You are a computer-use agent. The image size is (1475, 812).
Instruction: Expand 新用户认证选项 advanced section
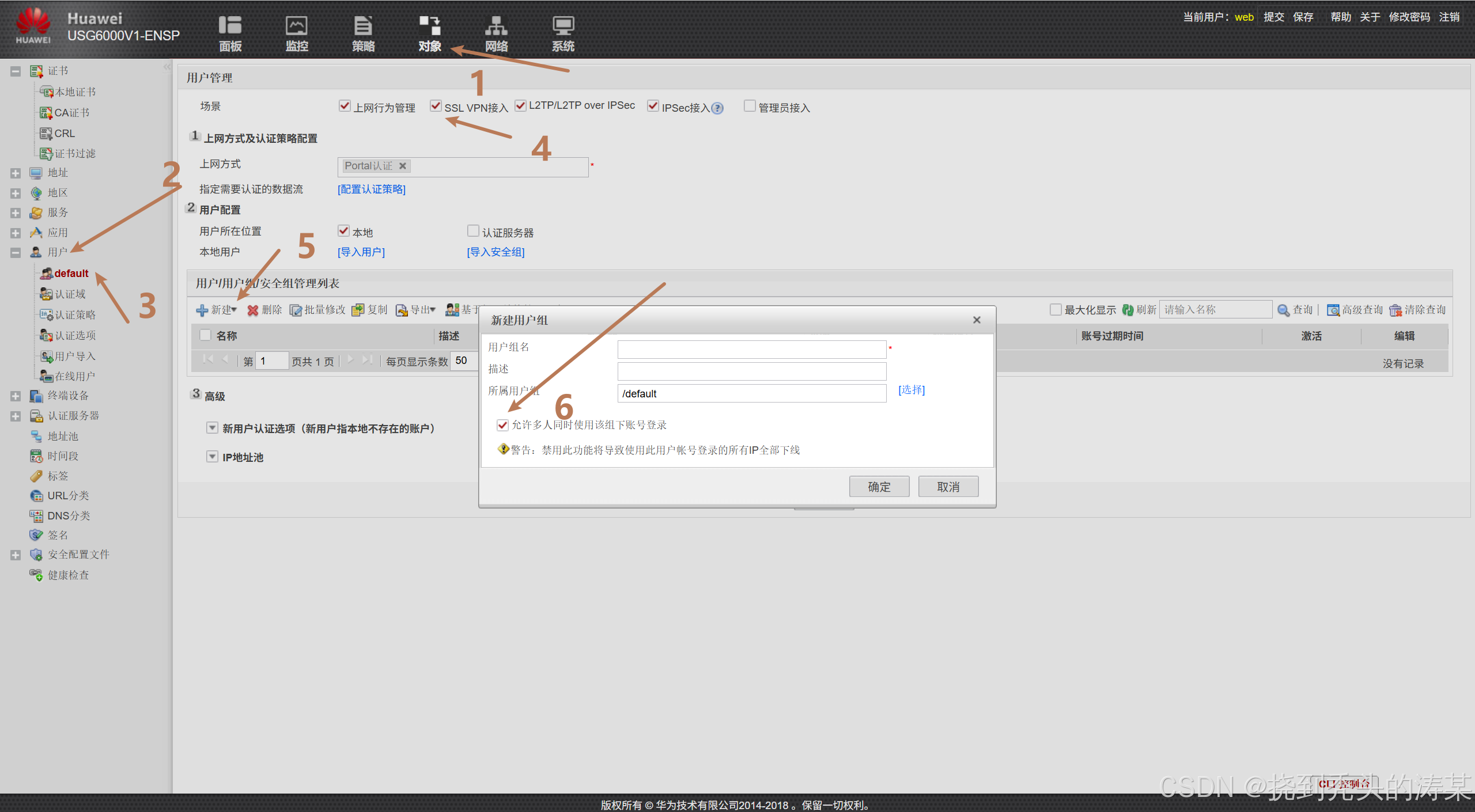(x=212, y=428)
